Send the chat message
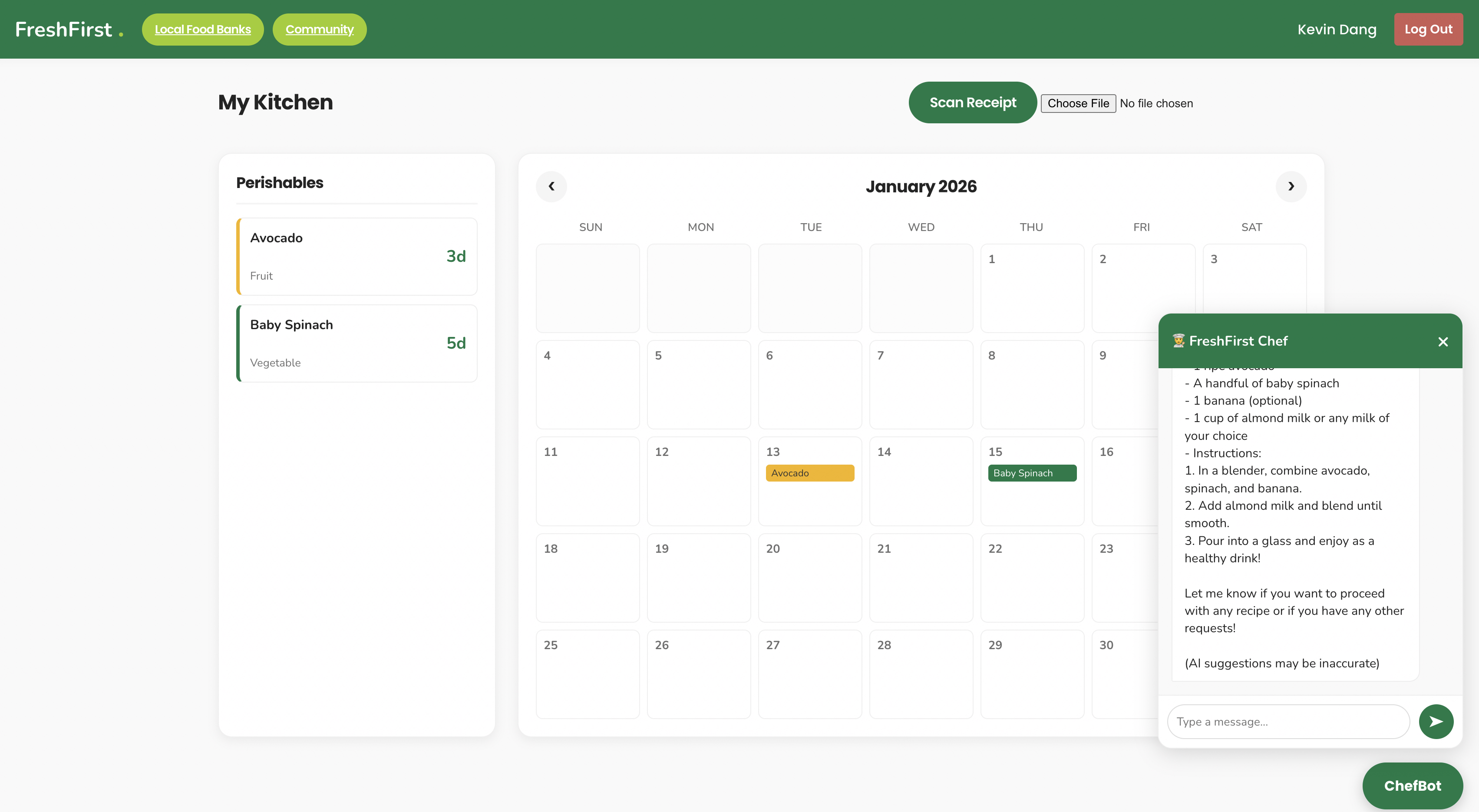Viewport: 1479px width, 812px height. (x=1436, y=721)
